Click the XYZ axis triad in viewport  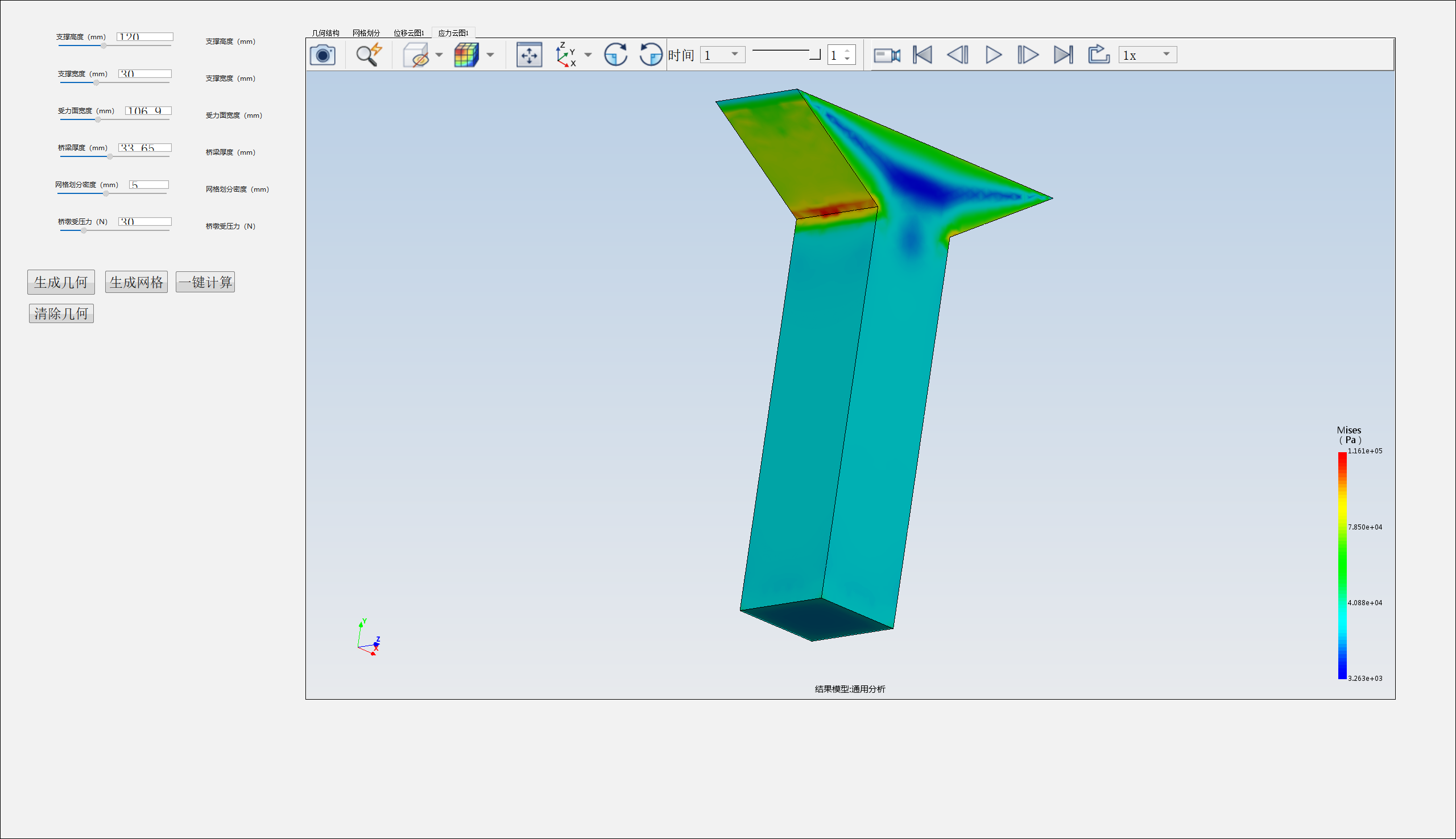pyautogui.click(x=369, y=637)
